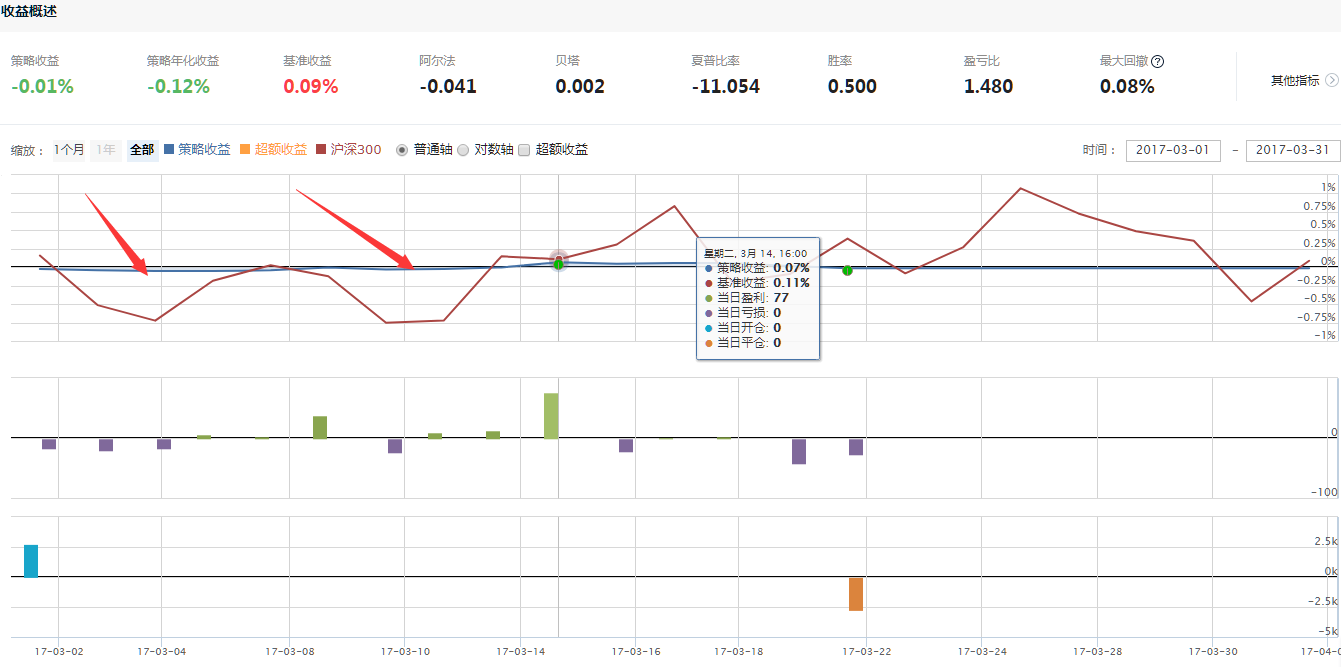Click the arrow icon beside 其他指标
The image size is (1341, 667).
pyautogui.click(x=1331, y=80)
